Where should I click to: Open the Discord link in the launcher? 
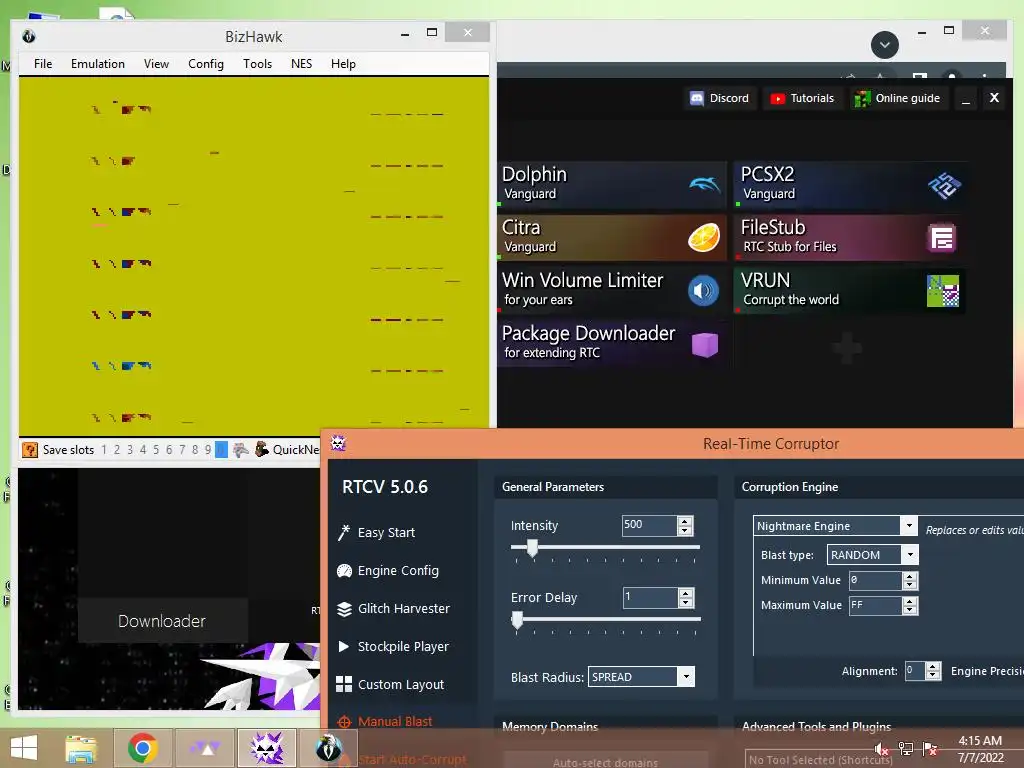(720, 99)
